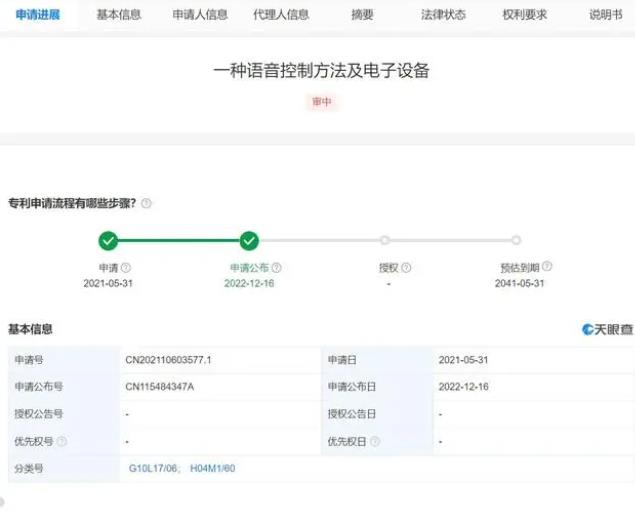Click question mark icon next to 预估到期

(547, 267)
